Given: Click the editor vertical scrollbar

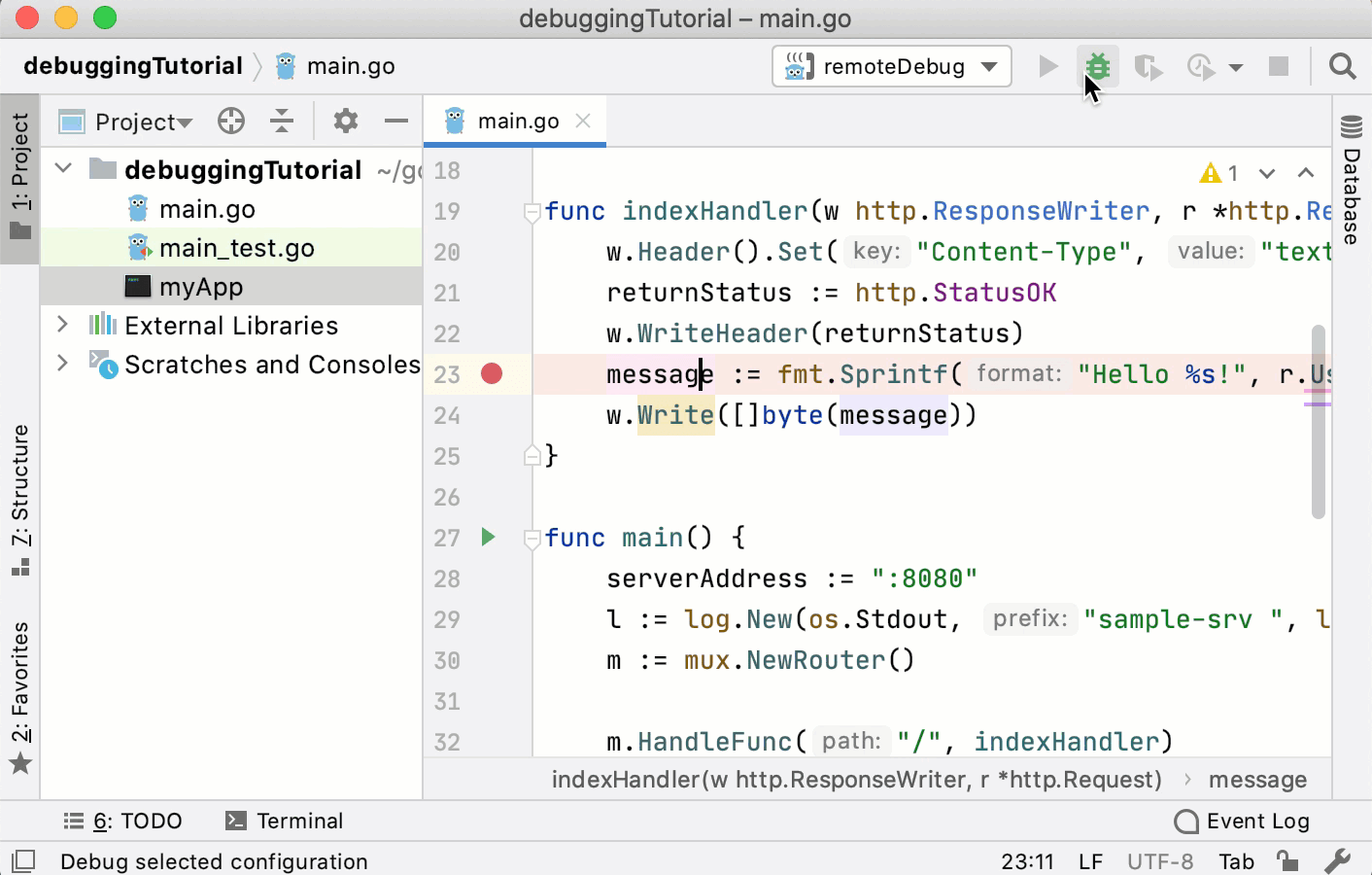Looking at the screenshot, I should [1319, 418].
